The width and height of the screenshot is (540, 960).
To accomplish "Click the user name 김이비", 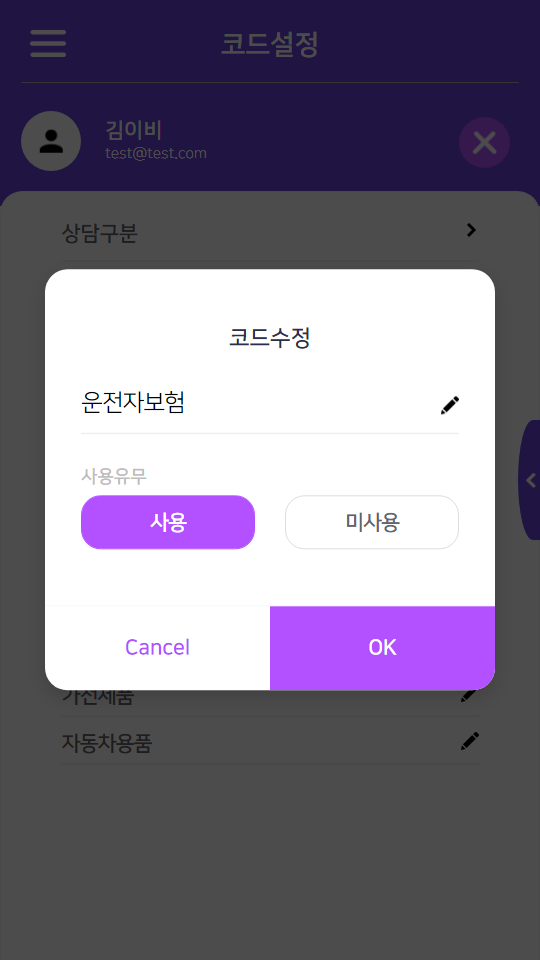I will (133, 130).
